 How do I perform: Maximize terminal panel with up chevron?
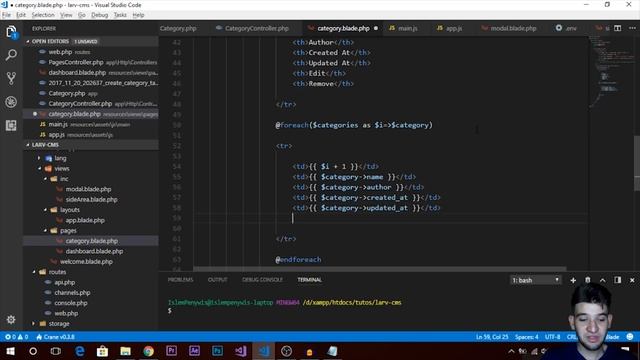(x=602, y=280)
